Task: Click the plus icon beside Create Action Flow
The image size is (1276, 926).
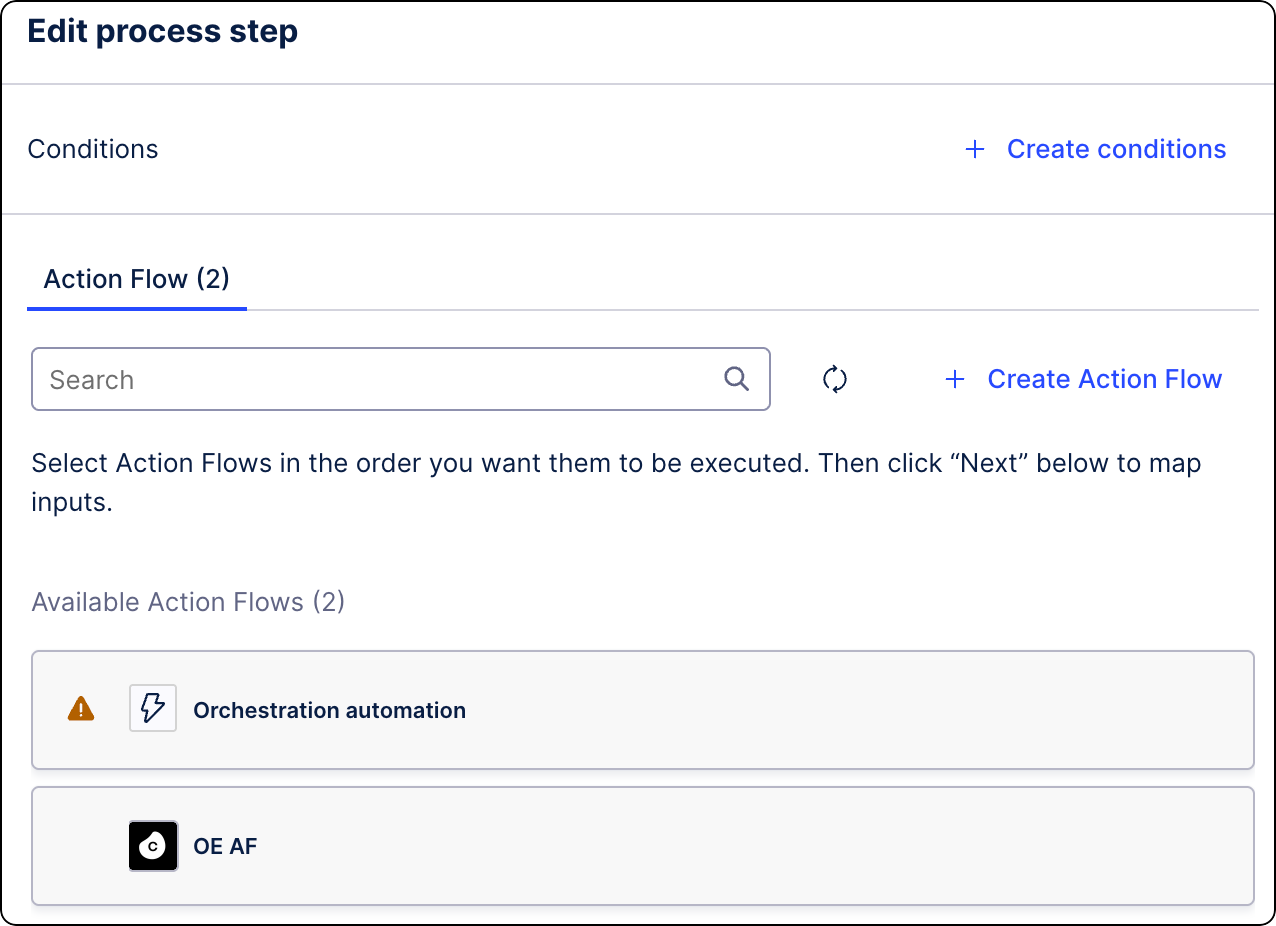Action: [x=955, y=379]
